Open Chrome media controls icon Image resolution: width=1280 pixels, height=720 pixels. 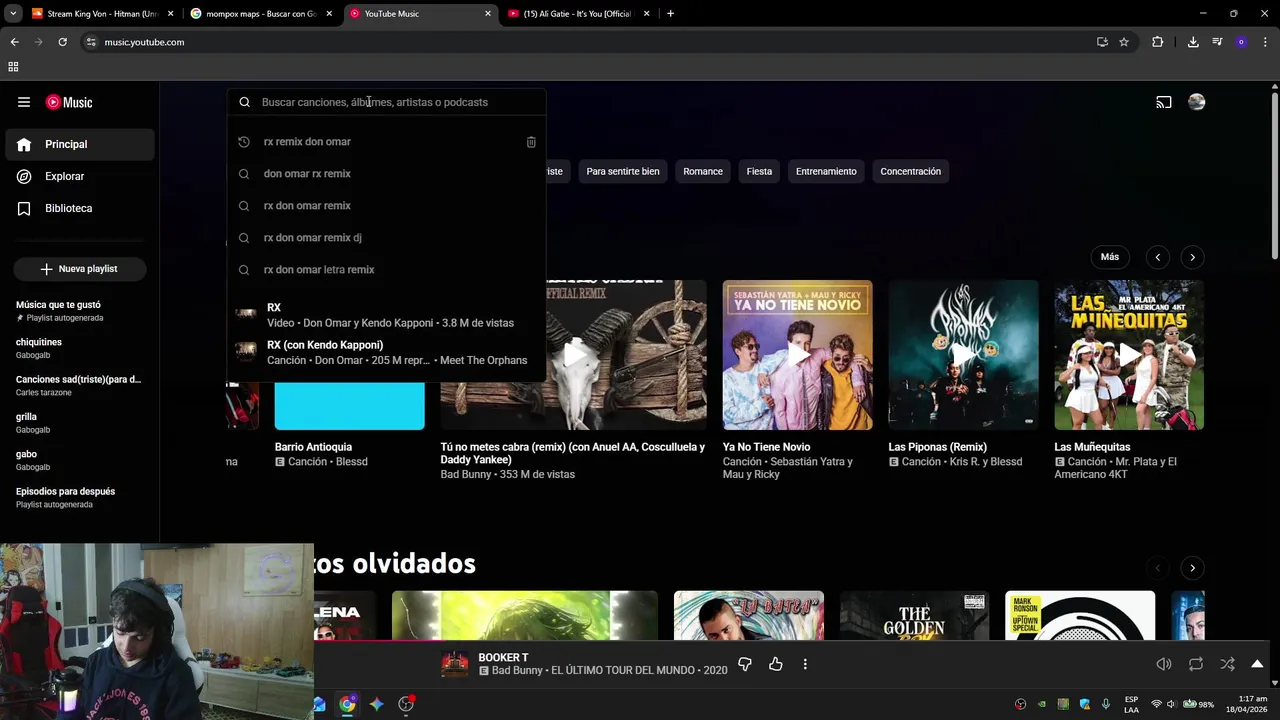(x=1217, y=42)
